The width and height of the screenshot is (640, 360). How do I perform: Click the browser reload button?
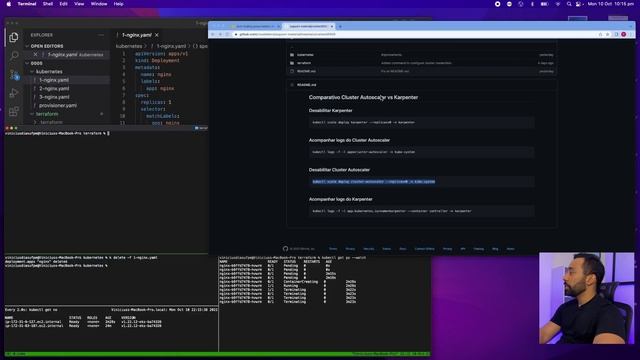[x=227, y=34]
